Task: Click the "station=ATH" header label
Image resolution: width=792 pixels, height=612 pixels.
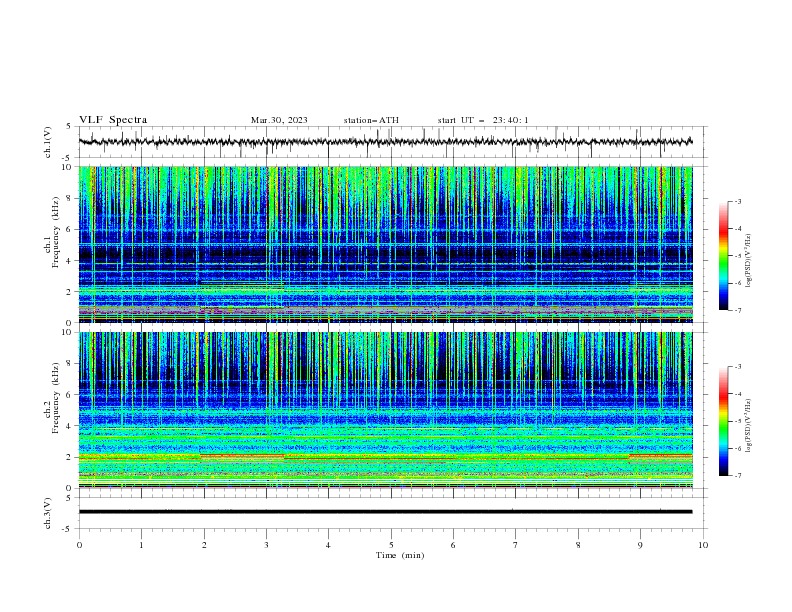Action: 371,120
